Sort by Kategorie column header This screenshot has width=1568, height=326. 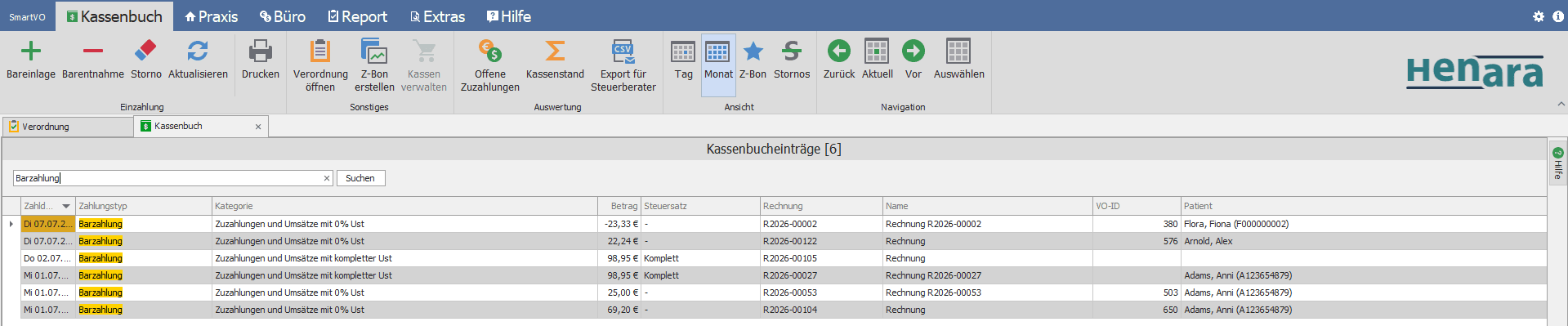(x=404, y=206)
